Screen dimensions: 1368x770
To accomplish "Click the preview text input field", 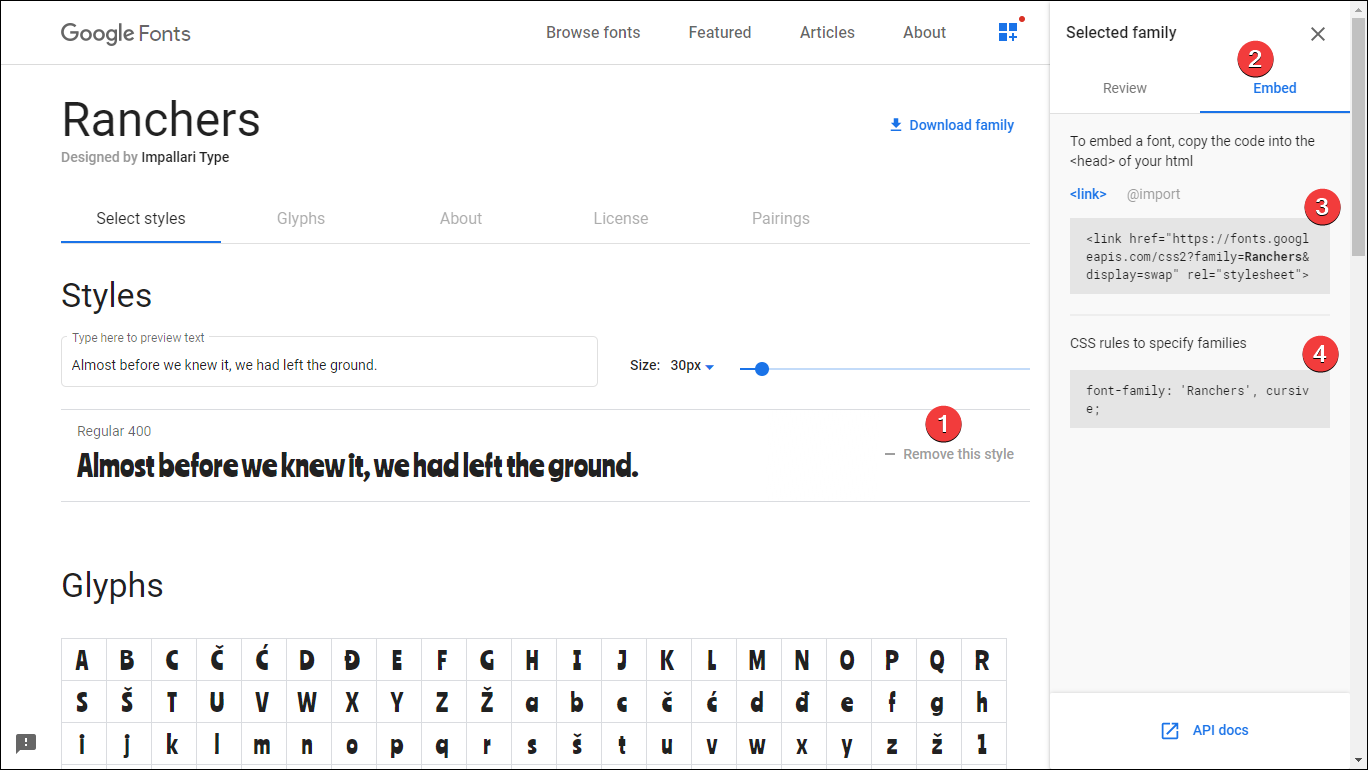I will tap(329, 362).
